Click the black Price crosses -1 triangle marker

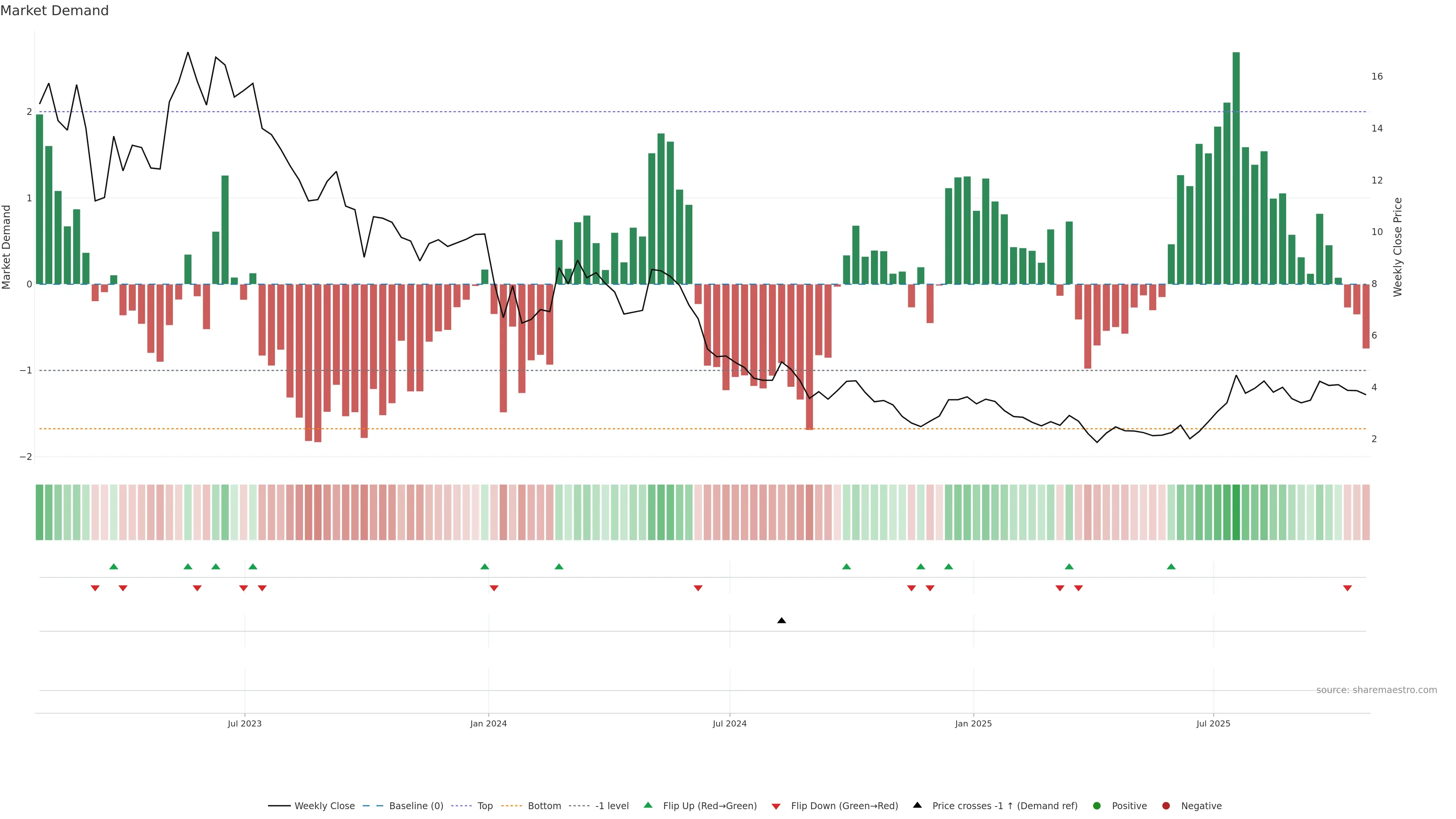(x=781, y=621)
